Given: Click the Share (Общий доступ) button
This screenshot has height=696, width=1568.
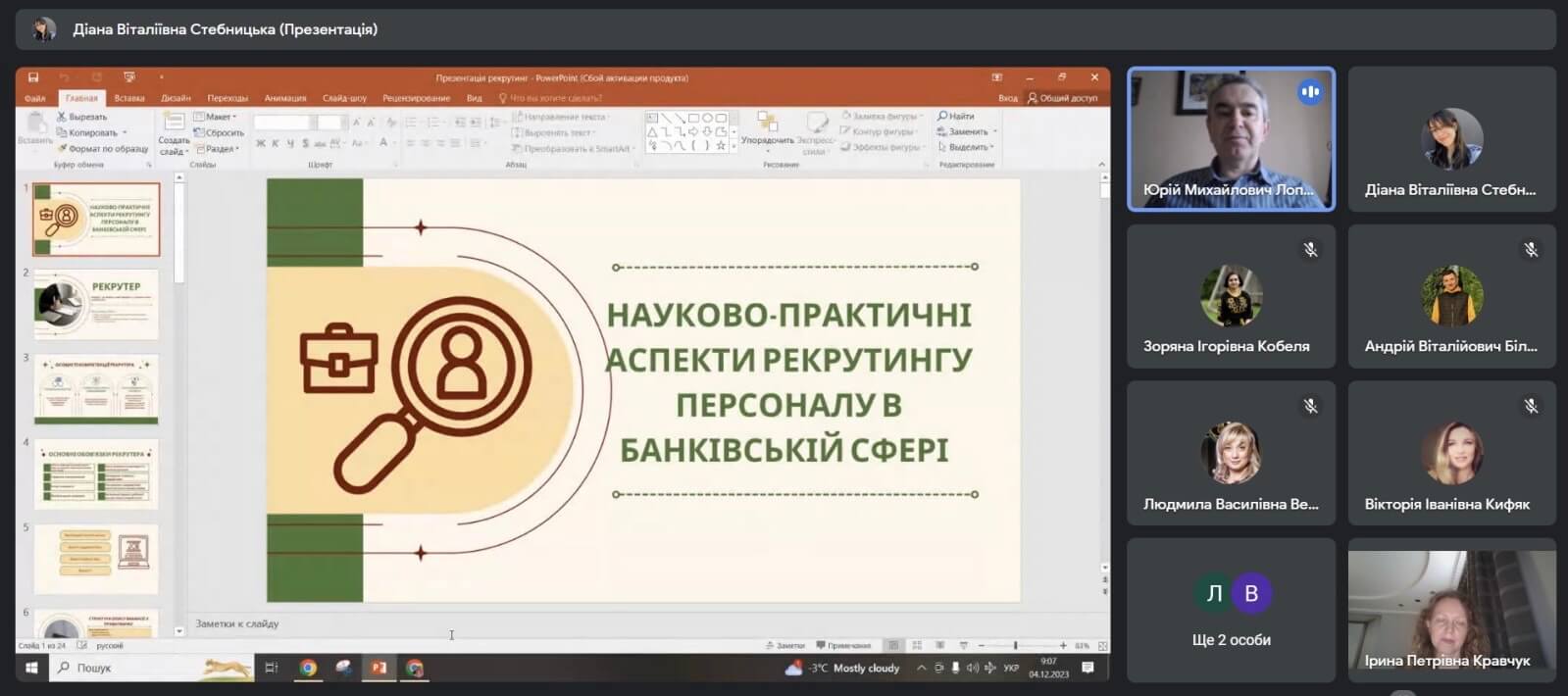Looking at the screenshot, I should [x=1062, y=98].
